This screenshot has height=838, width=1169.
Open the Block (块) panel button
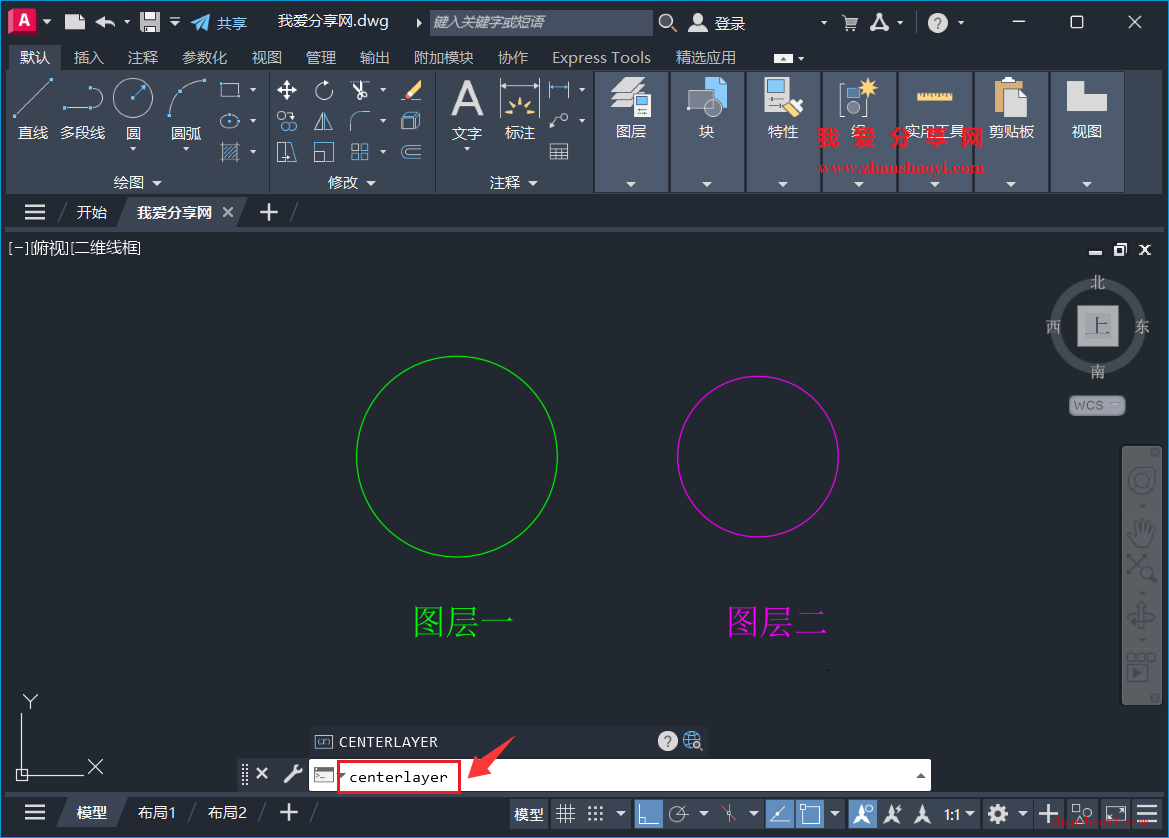coord(706,109)
